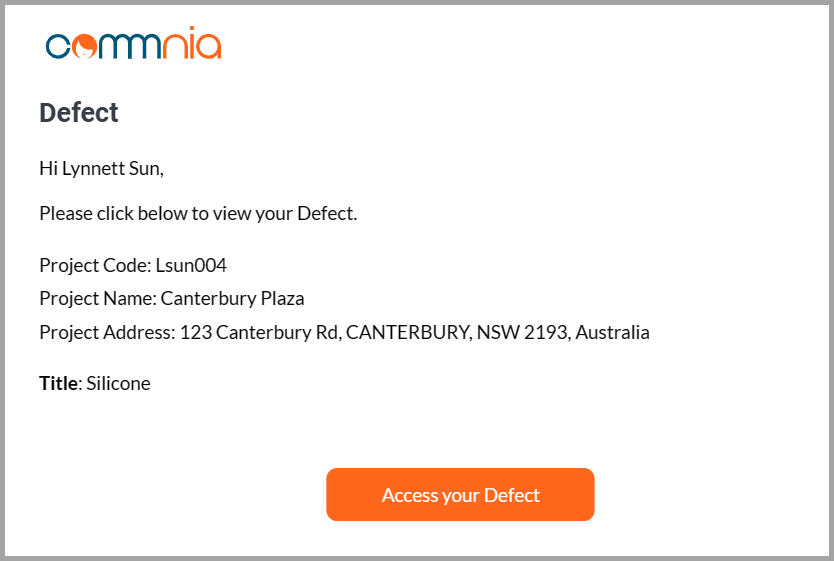The width and height of the screenshot is (834, 561).
Task: Click the Hi Lynnett Sun greeting
Action: click(102, 169)
